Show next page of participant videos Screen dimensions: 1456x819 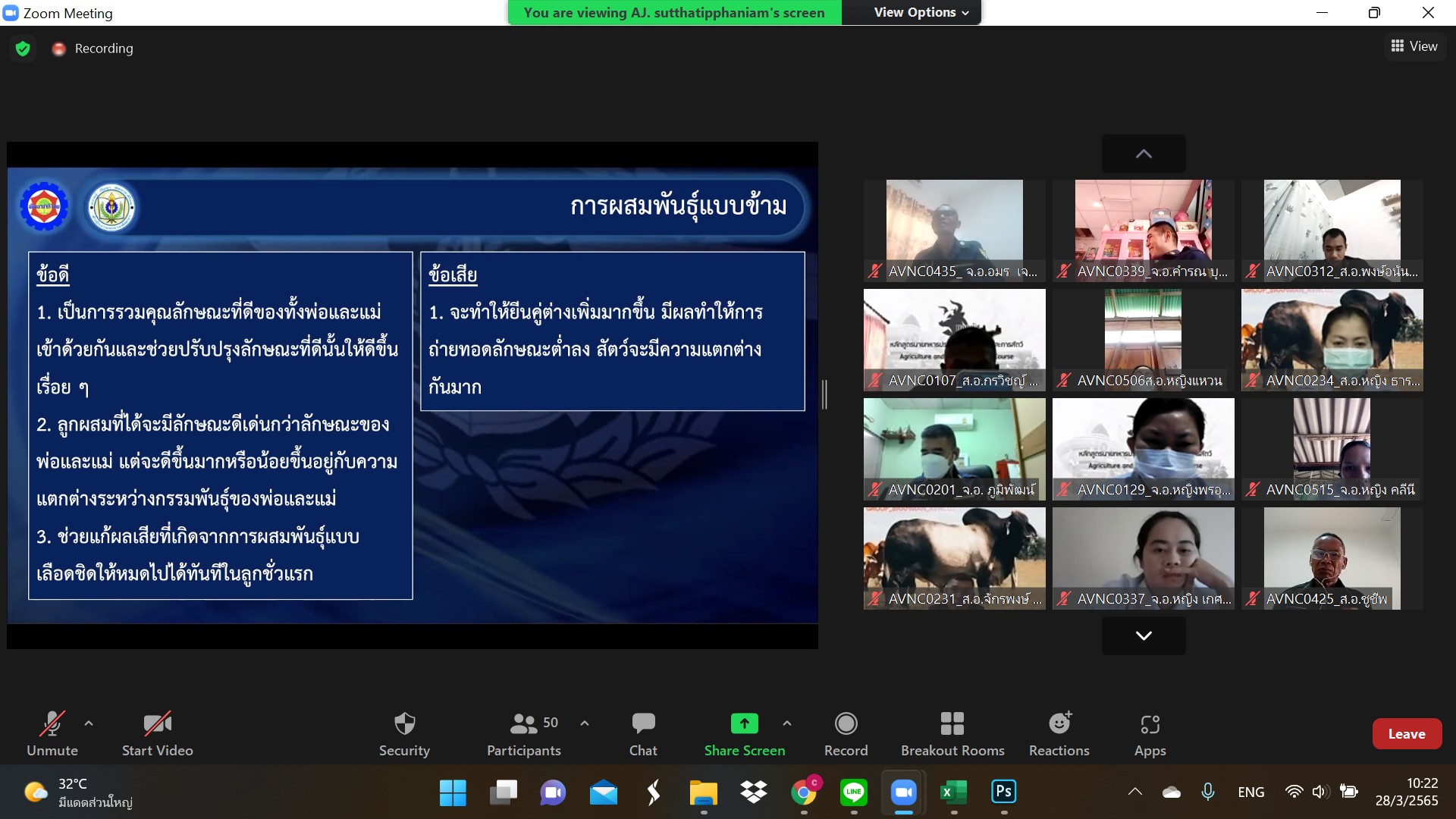point(1144,635)
